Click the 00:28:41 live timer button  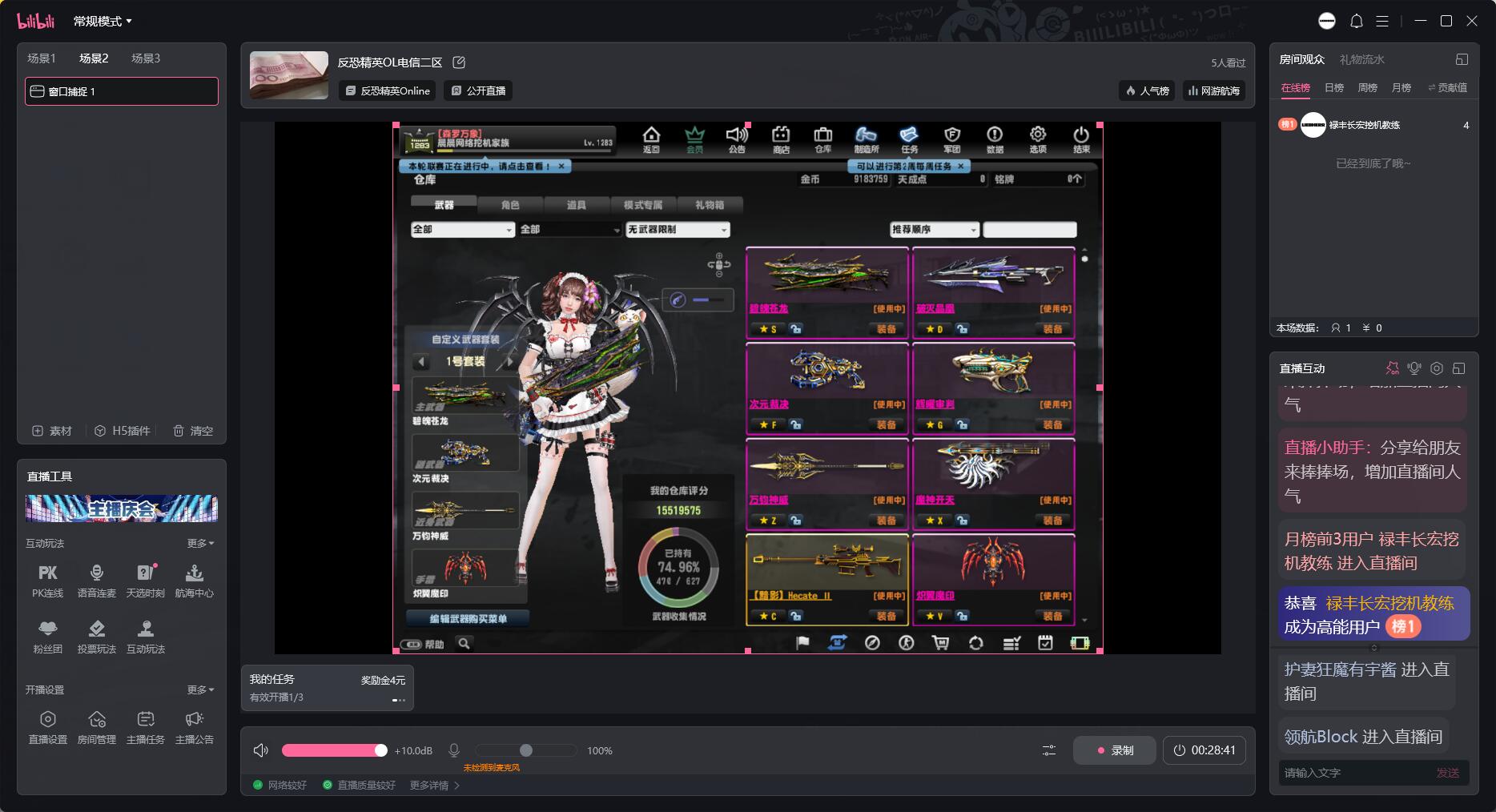click(1204, 750)
